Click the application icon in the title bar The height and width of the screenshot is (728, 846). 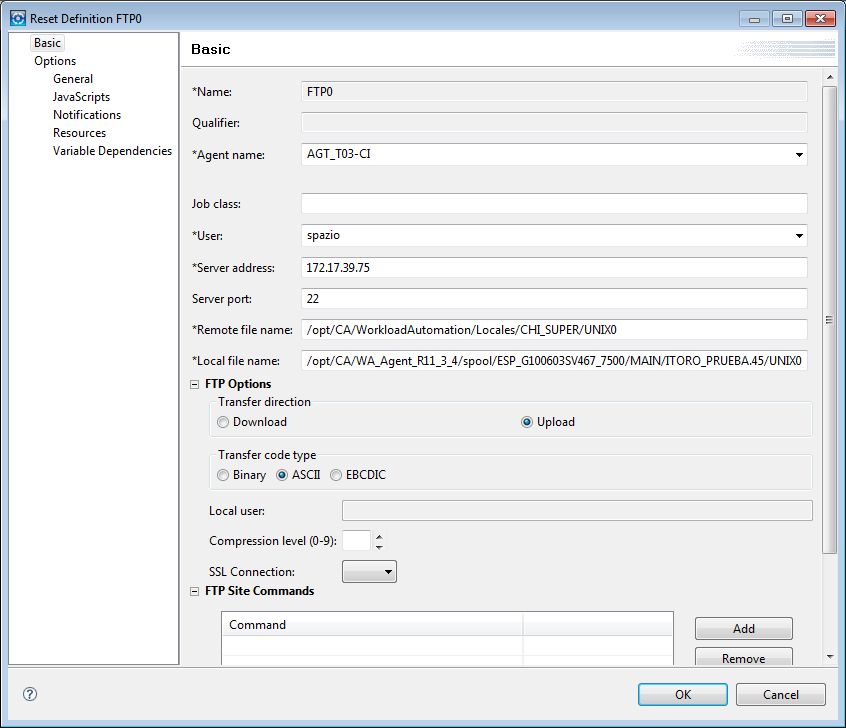click(x=17, y=17)
